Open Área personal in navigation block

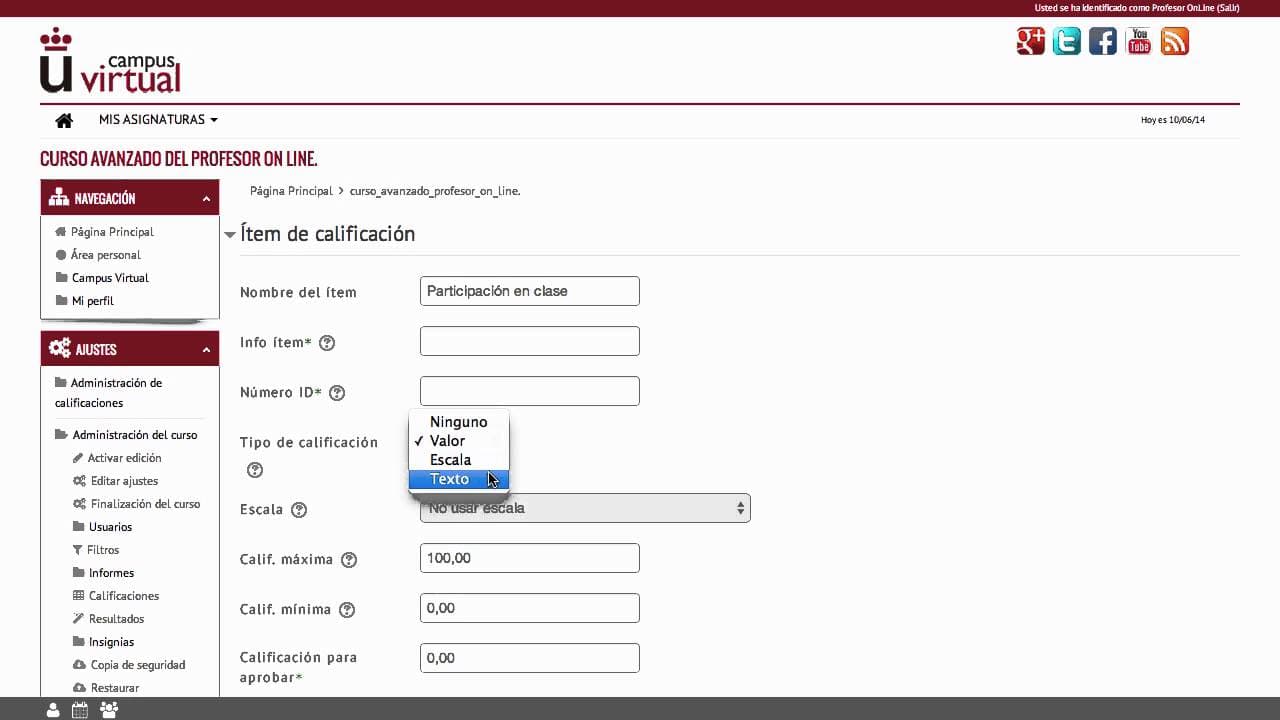pyautogui.click(x=106, y=255)
